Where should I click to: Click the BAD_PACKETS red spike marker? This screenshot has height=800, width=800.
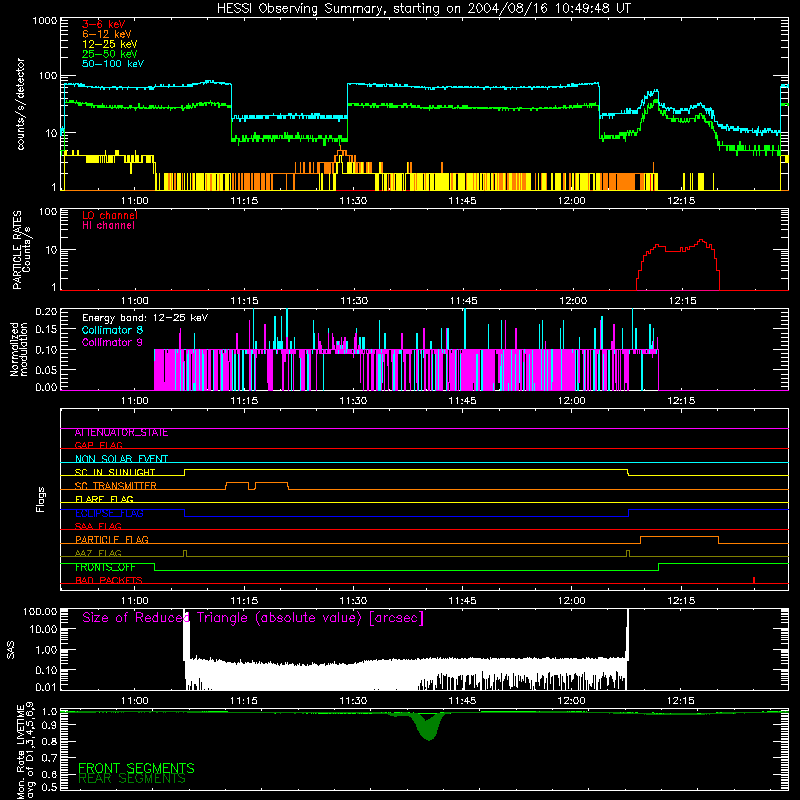(754, 580)
